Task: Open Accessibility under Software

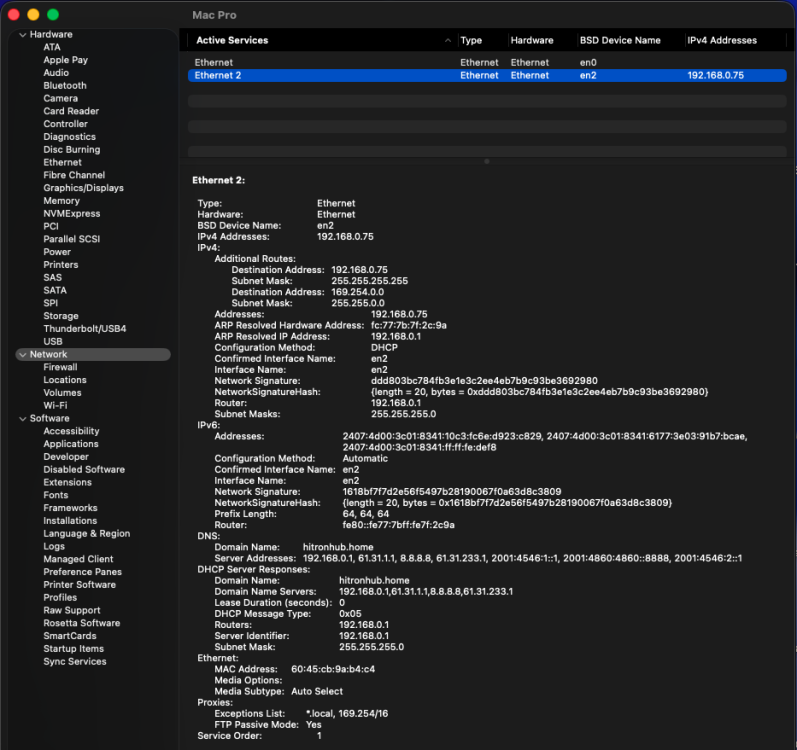Action: point(71,431)
